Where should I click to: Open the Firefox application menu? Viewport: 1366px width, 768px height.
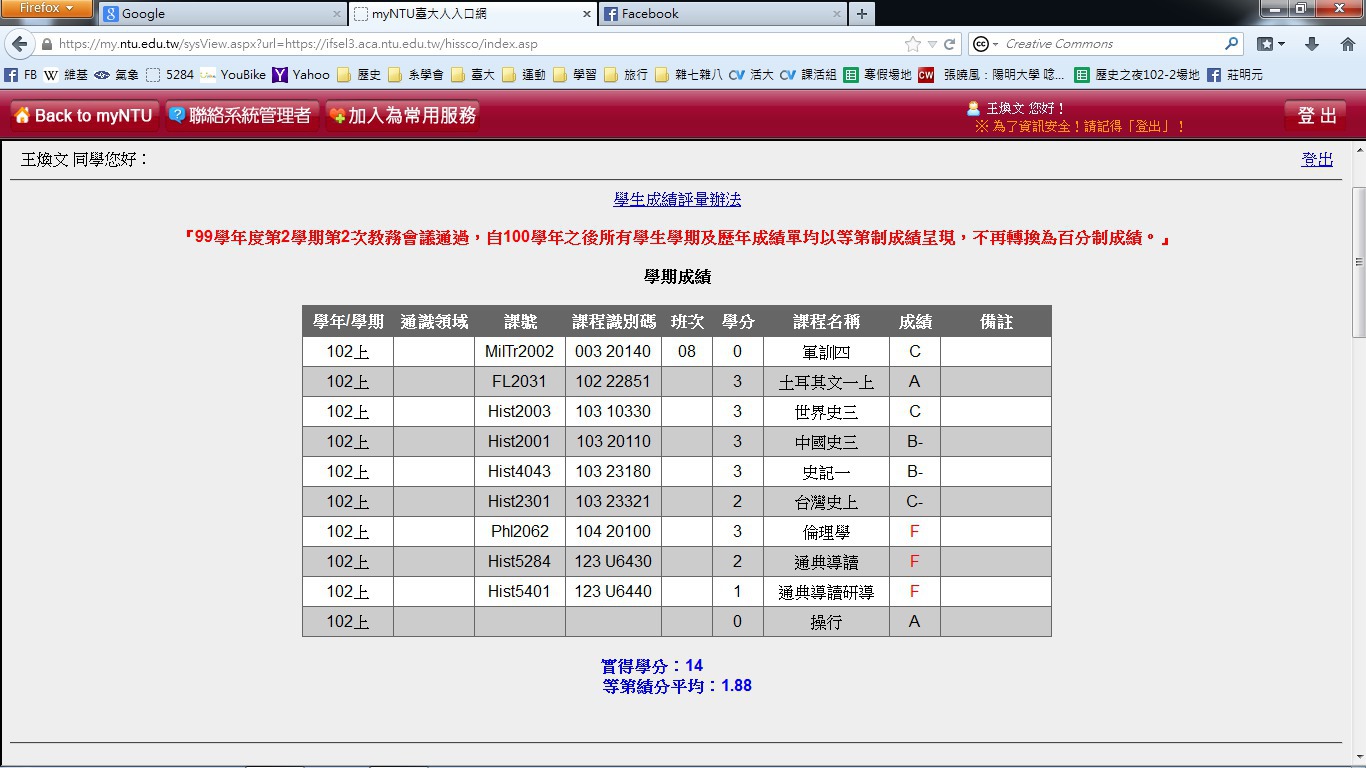(47, 9)
